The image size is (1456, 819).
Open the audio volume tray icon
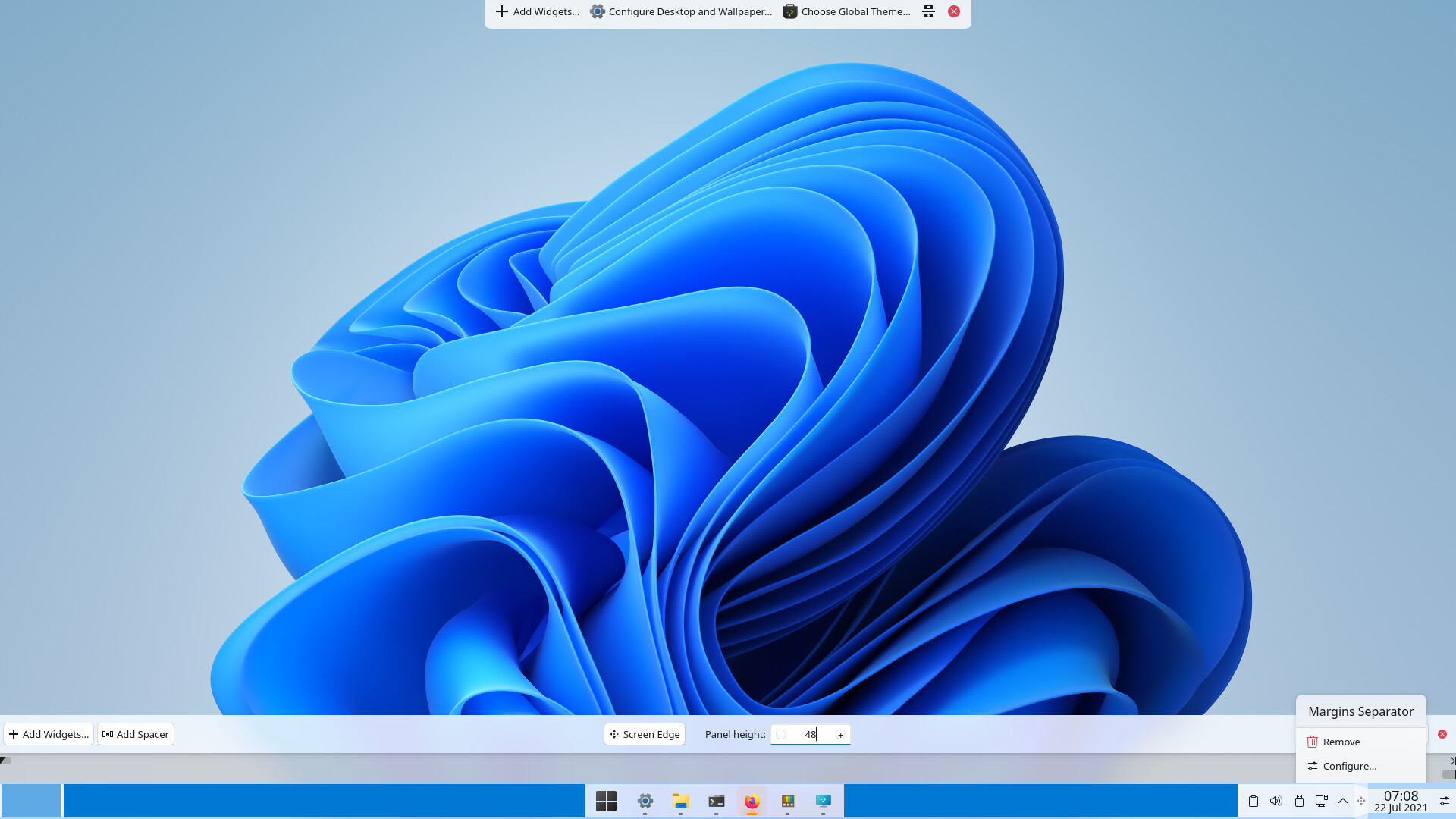click(1276, 801)
